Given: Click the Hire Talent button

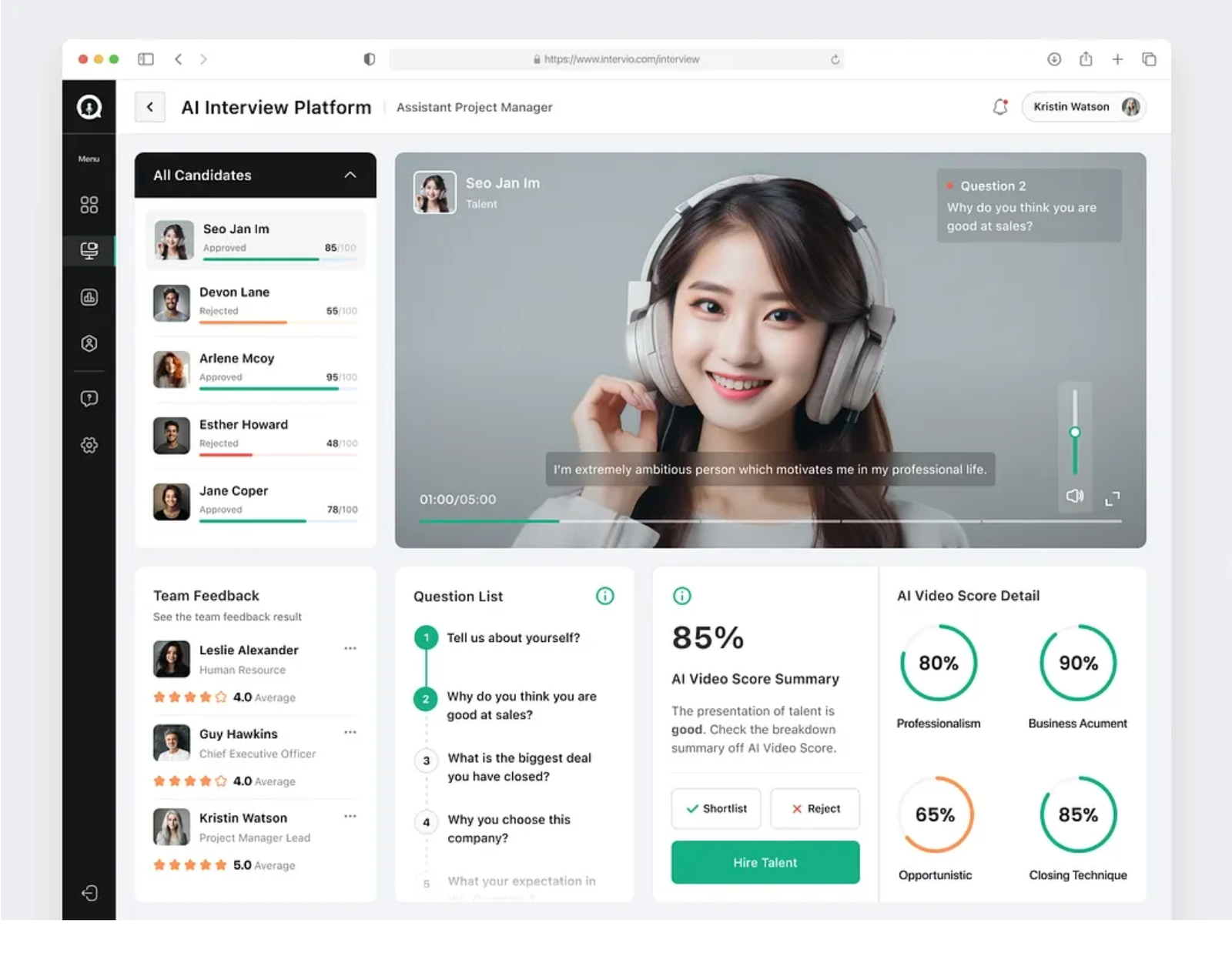Looking at the screenshot, I should pyautogui.click(x=765, y=862).
